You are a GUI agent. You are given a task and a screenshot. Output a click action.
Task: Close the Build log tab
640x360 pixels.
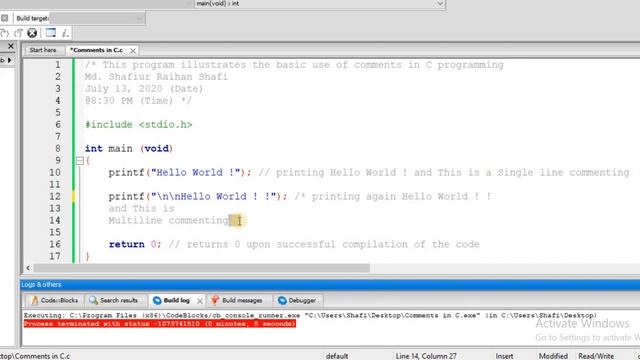tap(200, 301)
